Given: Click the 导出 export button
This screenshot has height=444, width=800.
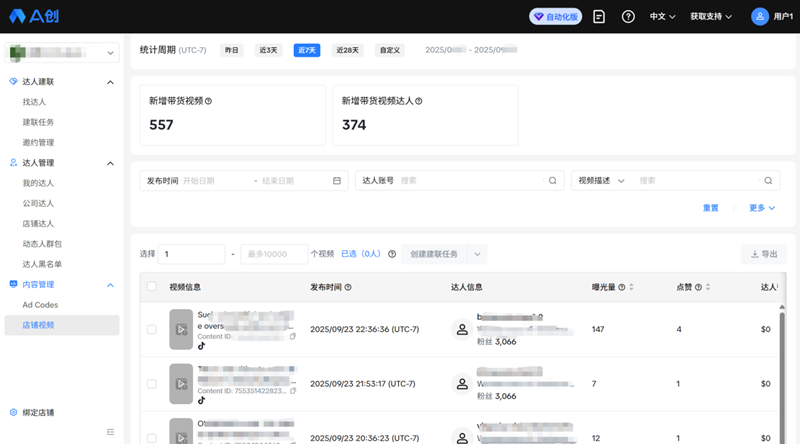Looking at the screenshot, I should tap(764, 254).
